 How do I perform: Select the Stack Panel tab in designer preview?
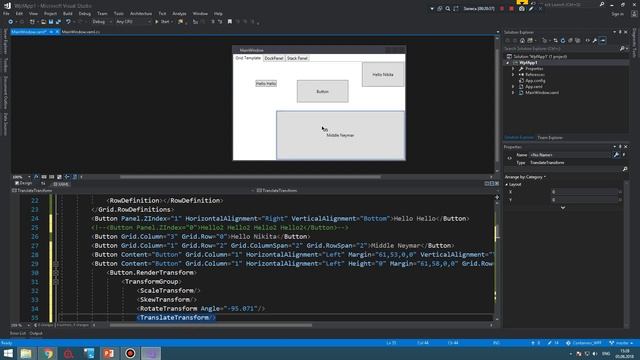[x=297, y=58]
